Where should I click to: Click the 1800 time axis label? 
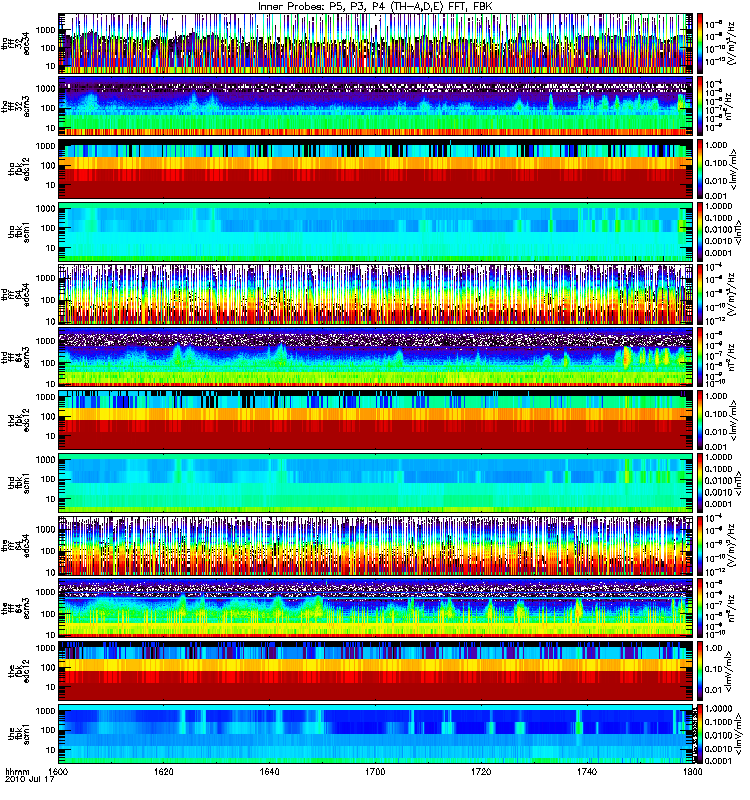coord(692,771)
